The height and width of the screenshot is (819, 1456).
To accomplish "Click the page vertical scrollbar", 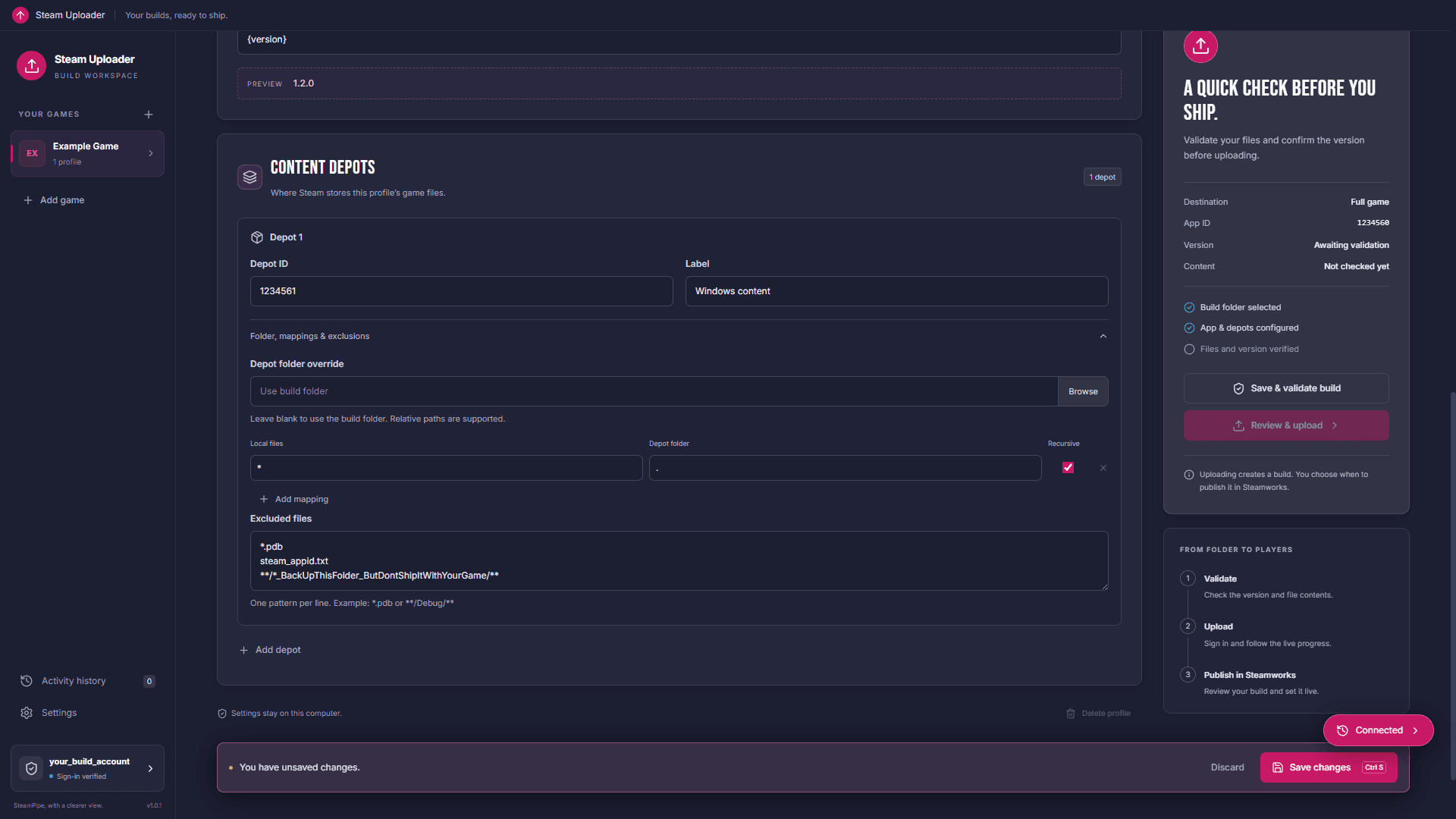I will (1452, 585).
